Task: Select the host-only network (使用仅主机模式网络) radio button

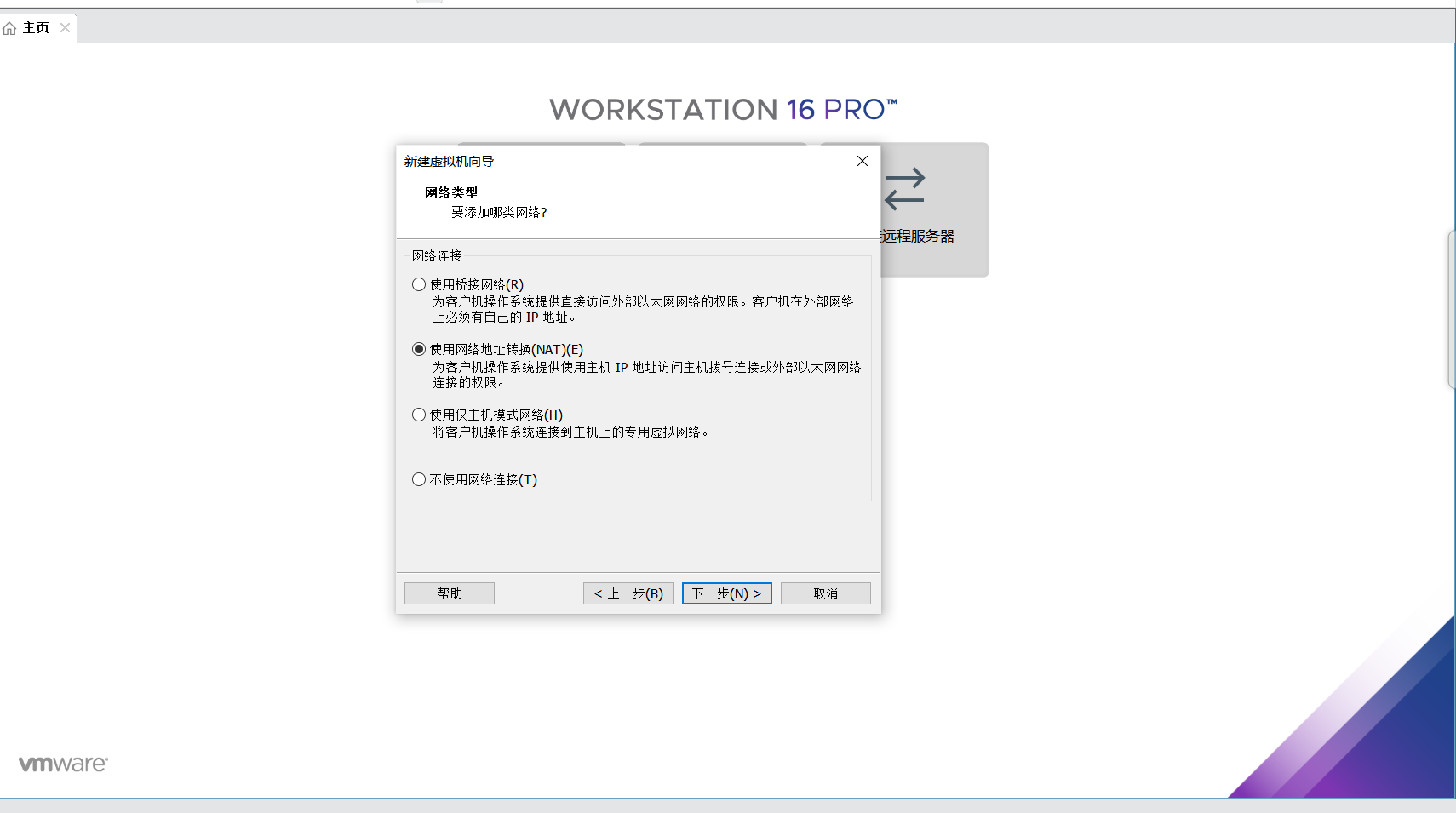Action: [419, 415]
